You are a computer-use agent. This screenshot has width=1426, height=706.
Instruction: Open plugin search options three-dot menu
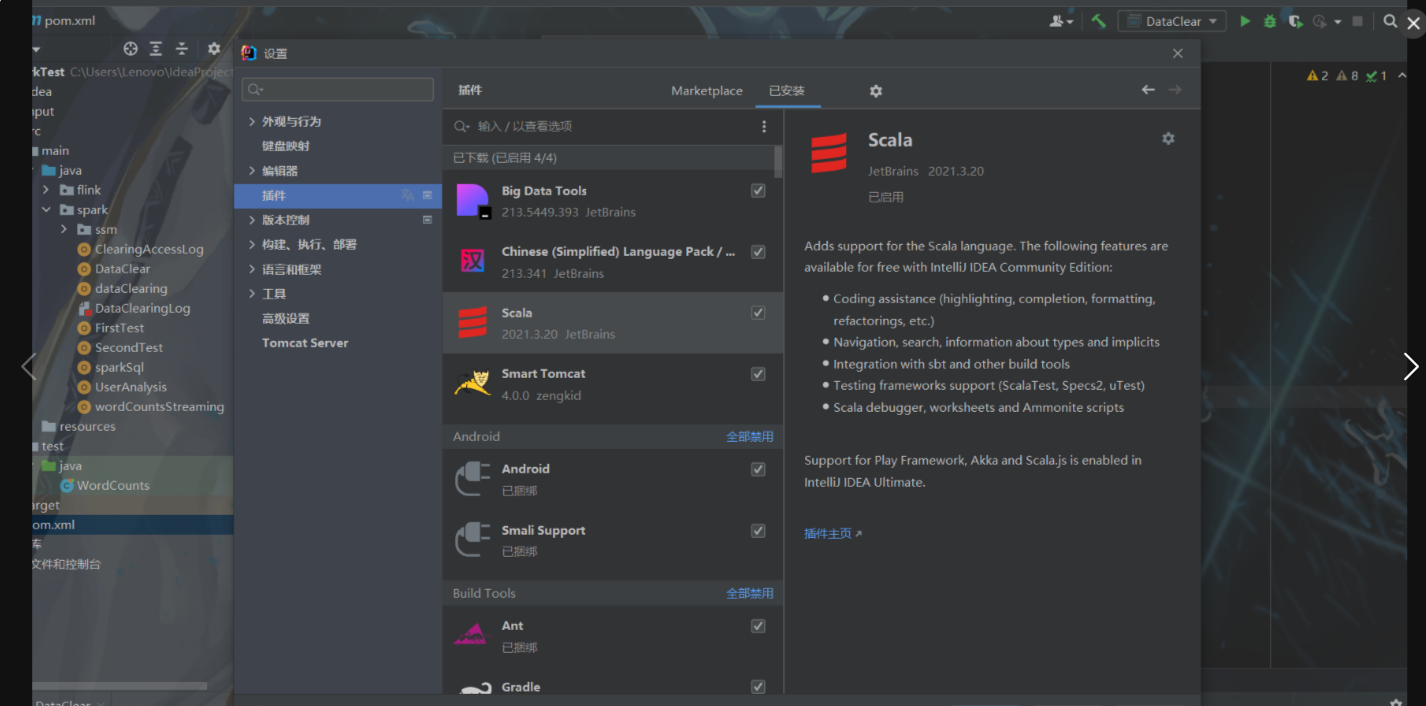point(764,126)
